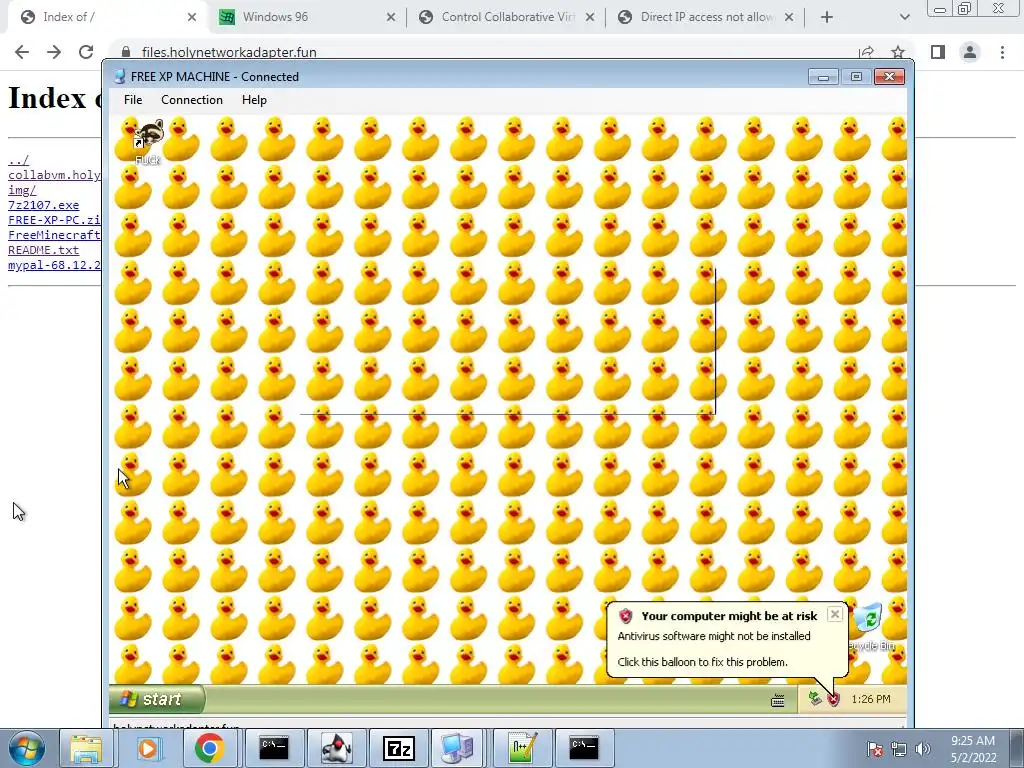This screenshot has width=1024, height=768.
Task: Click the address bar URL files.holynetworkadapter.fun
Action: click(x=229, y=52)
